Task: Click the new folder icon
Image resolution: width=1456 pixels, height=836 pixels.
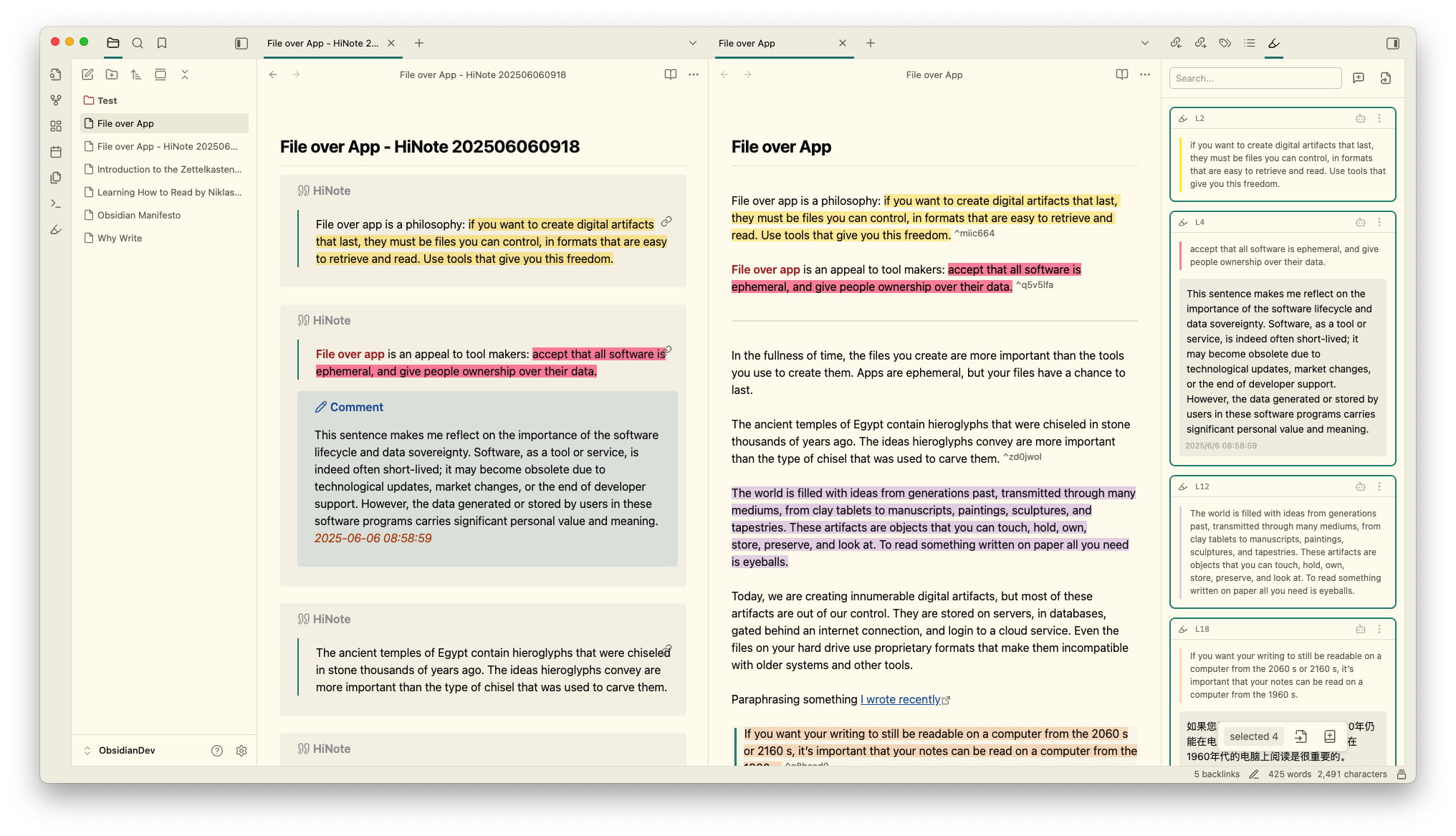Action: (x=112, y=75)
